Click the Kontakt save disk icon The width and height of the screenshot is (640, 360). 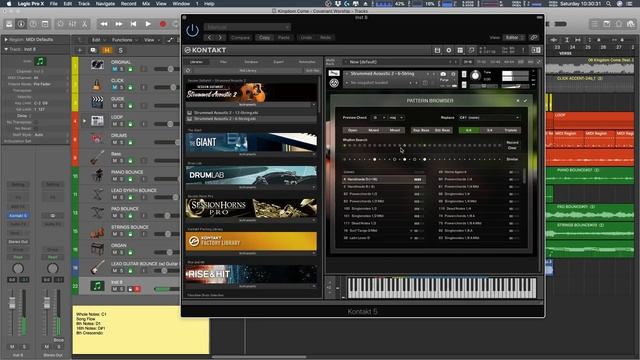(x=437, y=50)
